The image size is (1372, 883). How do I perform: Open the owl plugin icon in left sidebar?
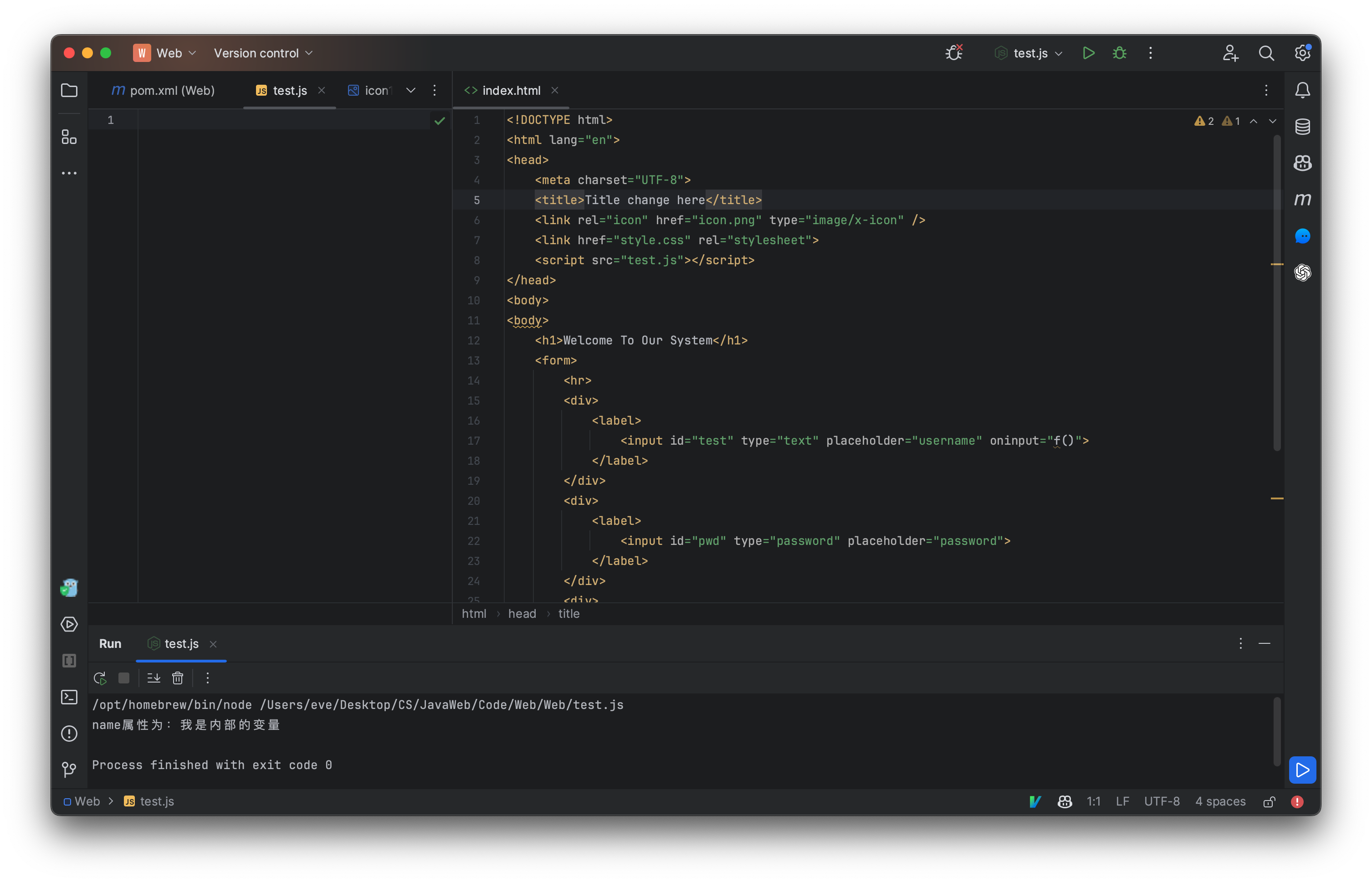point(69,588)
